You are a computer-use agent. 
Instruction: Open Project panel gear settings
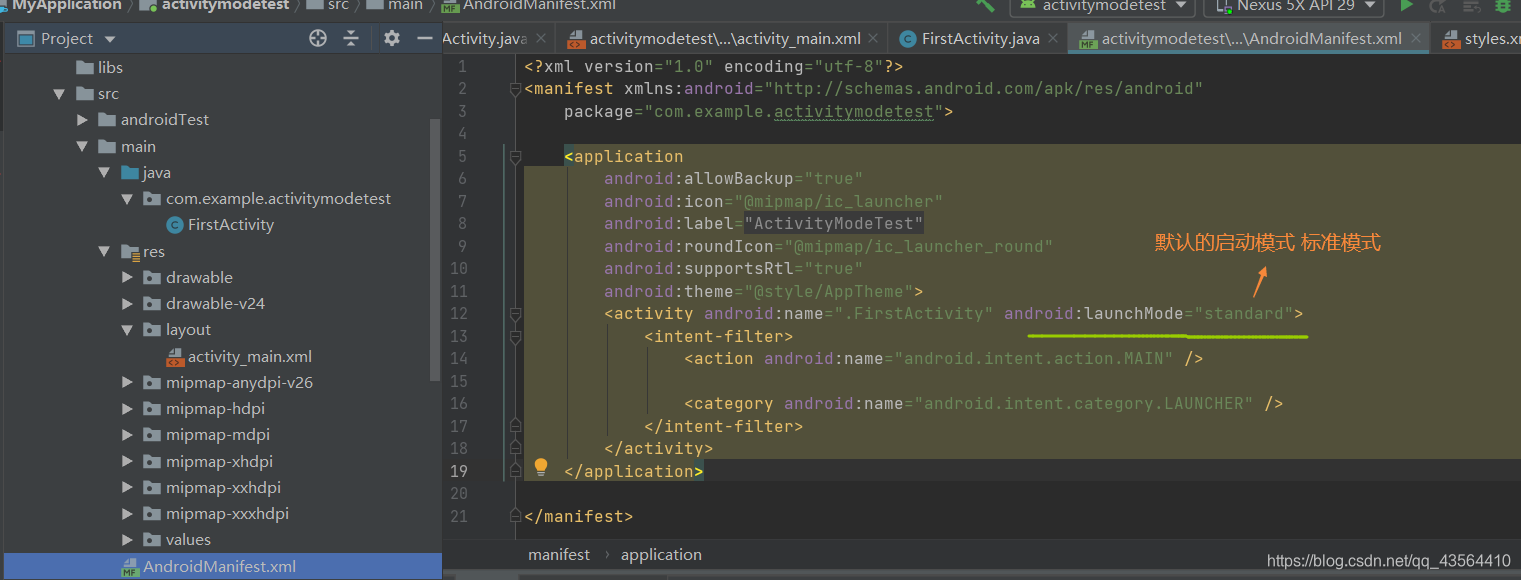392,38
